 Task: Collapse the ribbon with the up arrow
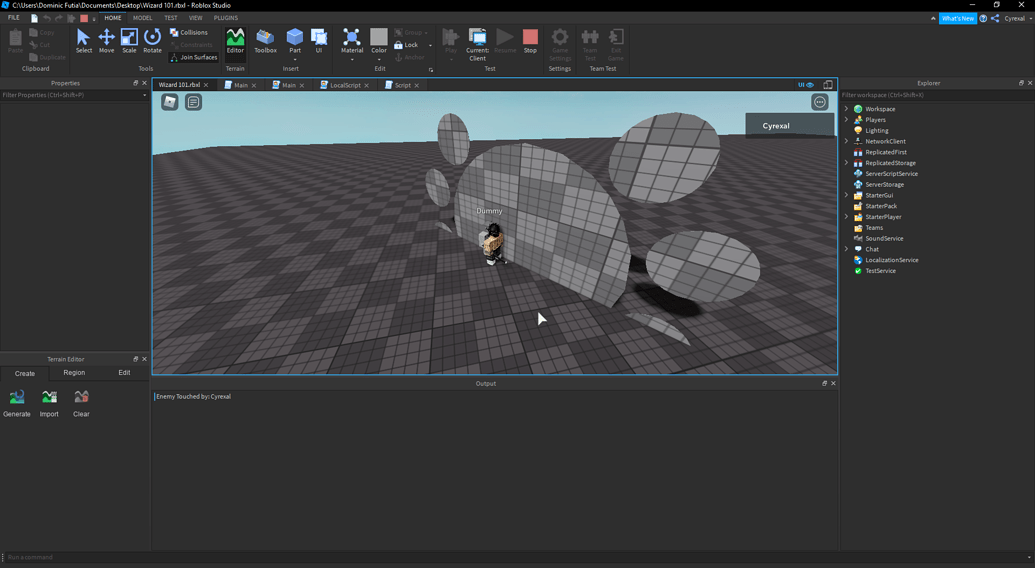click(x=933, y=18)
